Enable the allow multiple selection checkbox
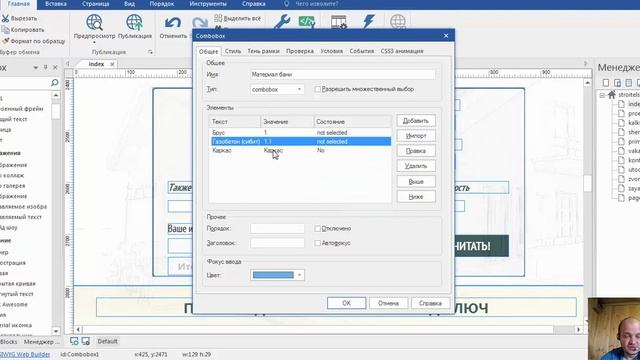Viewport: 640px width, 360px height. 318,89
